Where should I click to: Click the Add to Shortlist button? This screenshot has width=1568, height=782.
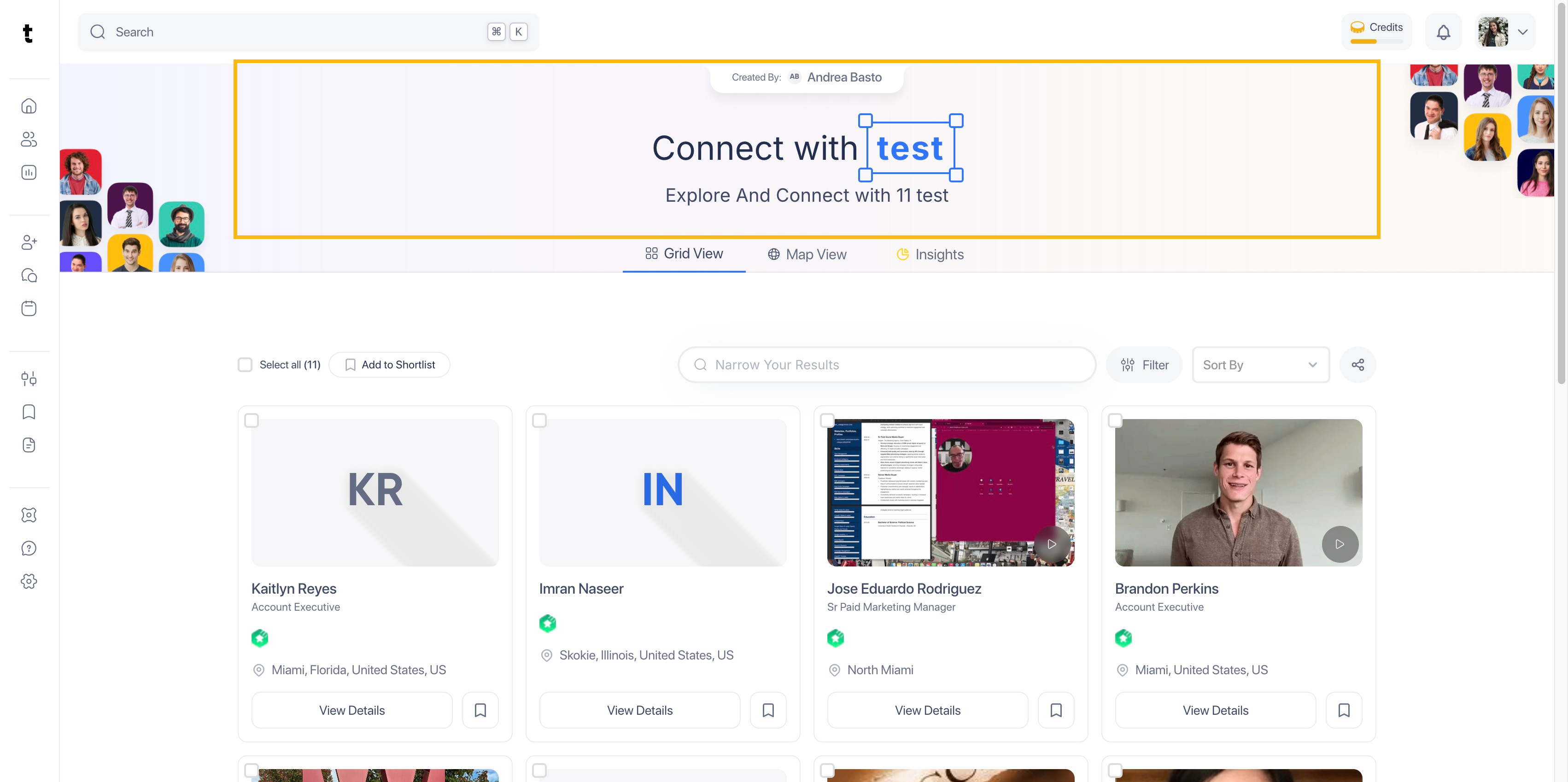pos(390,365)
